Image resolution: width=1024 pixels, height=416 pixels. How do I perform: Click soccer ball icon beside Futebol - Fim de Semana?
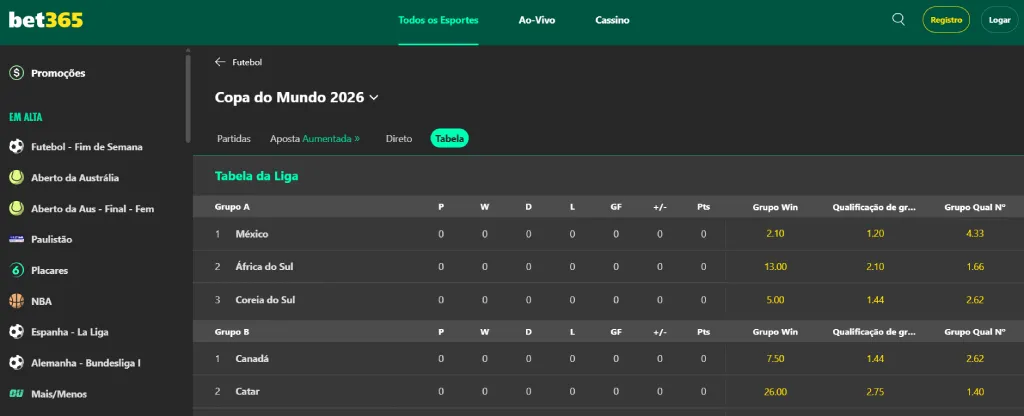tap(16, 147)
